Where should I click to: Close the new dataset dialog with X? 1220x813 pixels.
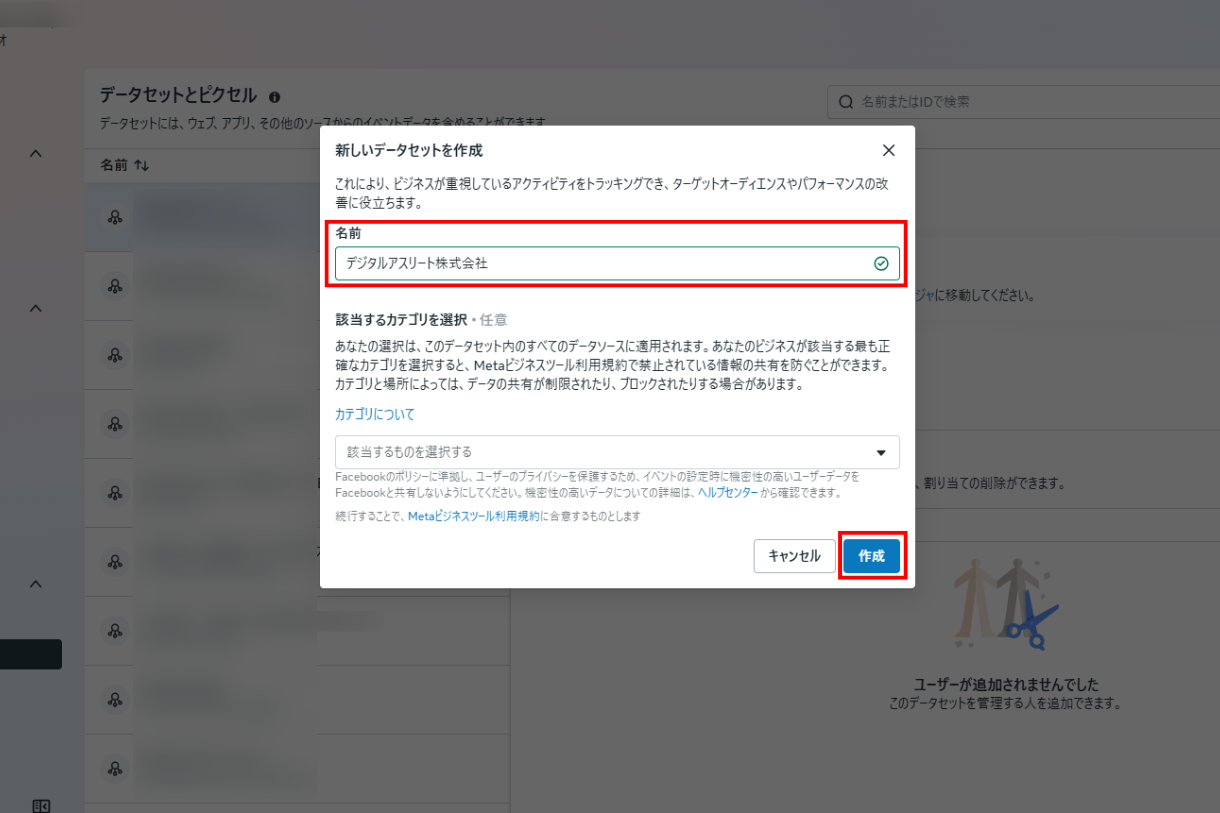point(888,150)
